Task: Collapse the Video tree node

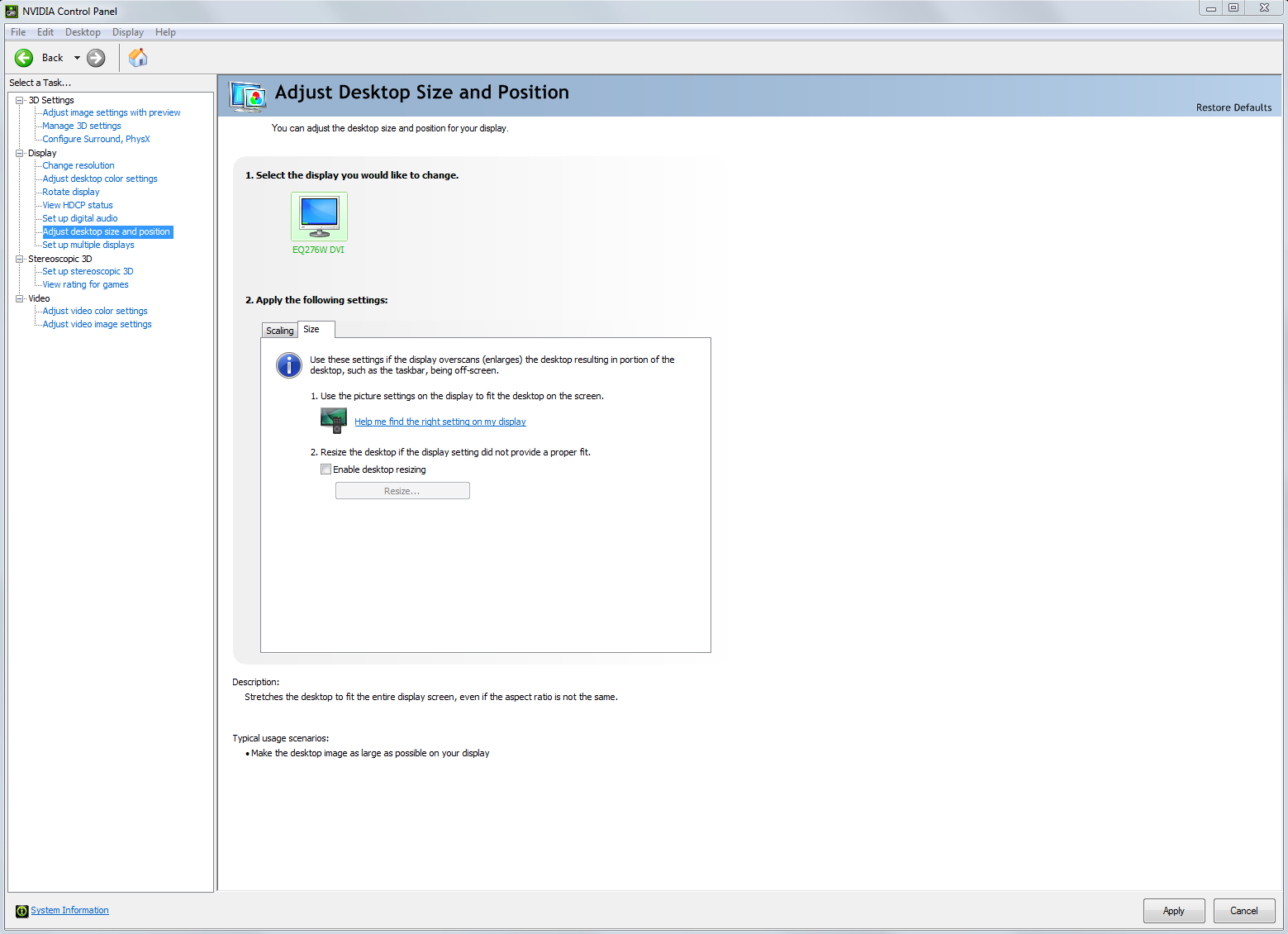Action: (x=20, y=298)
